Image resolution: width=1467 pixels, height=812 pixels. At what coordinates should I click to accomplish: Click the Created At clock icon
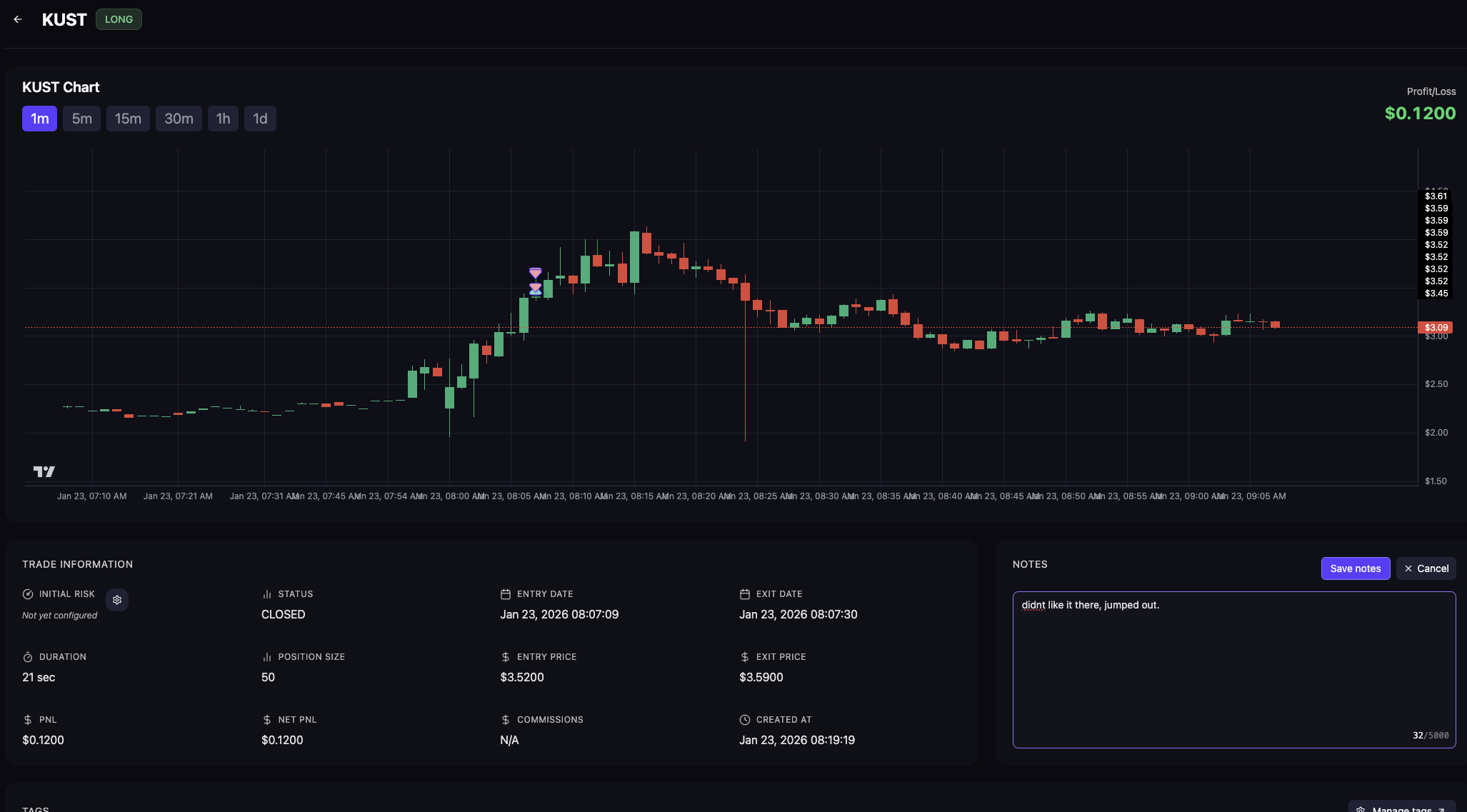[744, 720]
